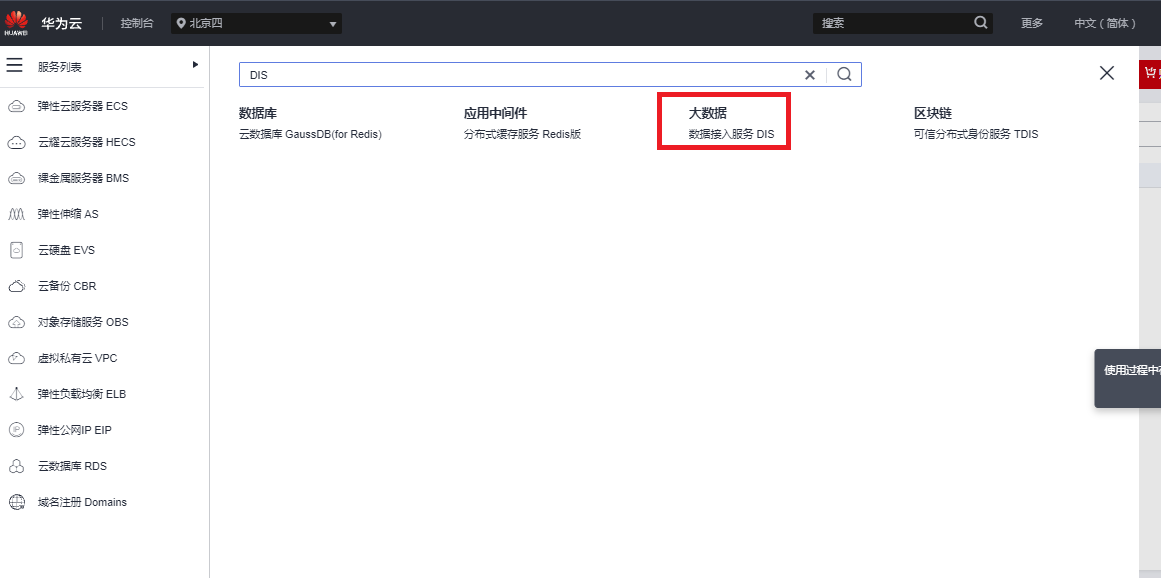Screen dimensions: 1161x578
Task: Select 虚拟私有云 VPC in sidebar
Action: [77, 358]
